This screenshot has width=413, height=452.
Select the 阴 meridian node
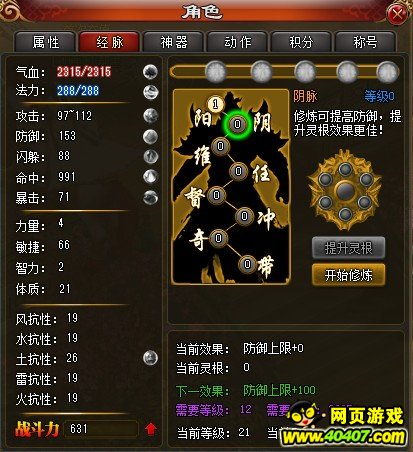tap(237, 124)
